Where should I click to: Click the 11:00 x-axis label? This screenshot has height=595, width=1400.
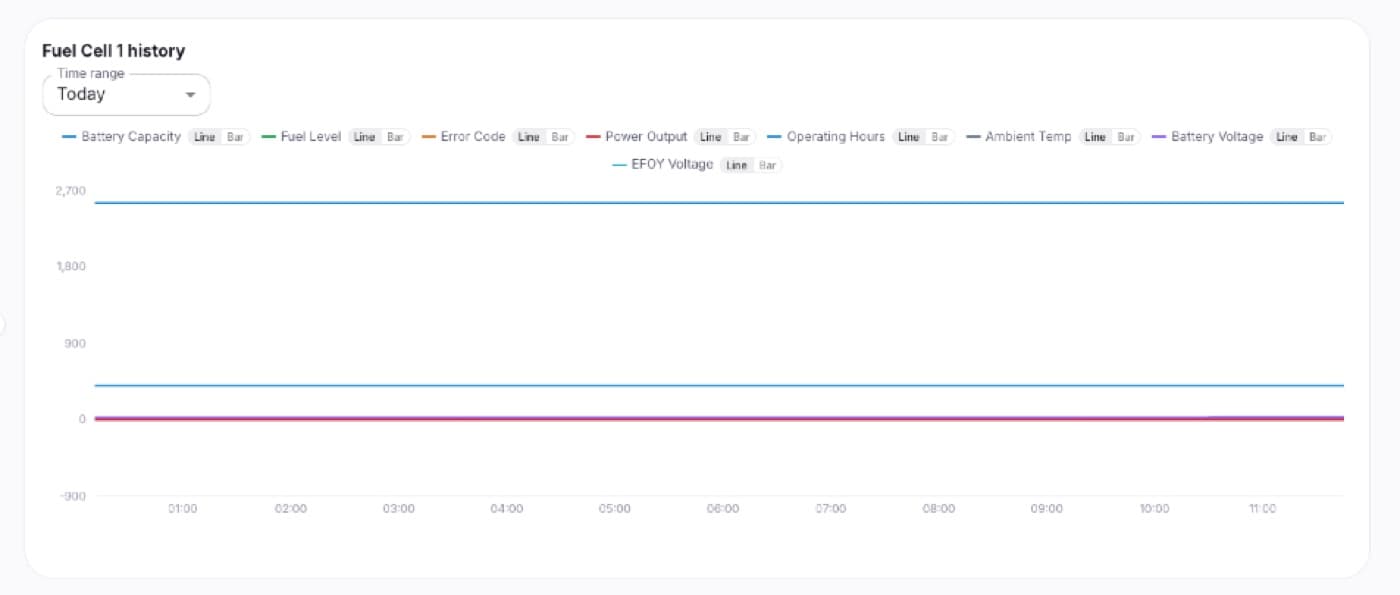point(1262,509)
